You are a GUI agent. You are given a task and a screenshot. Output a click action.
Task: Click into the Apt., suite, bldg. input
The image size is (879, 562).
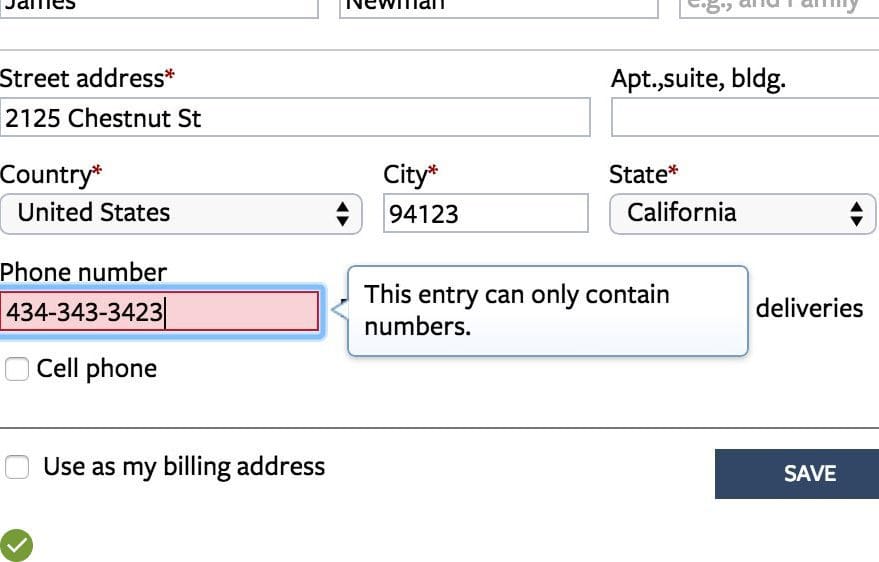click(x=744, y=118)
